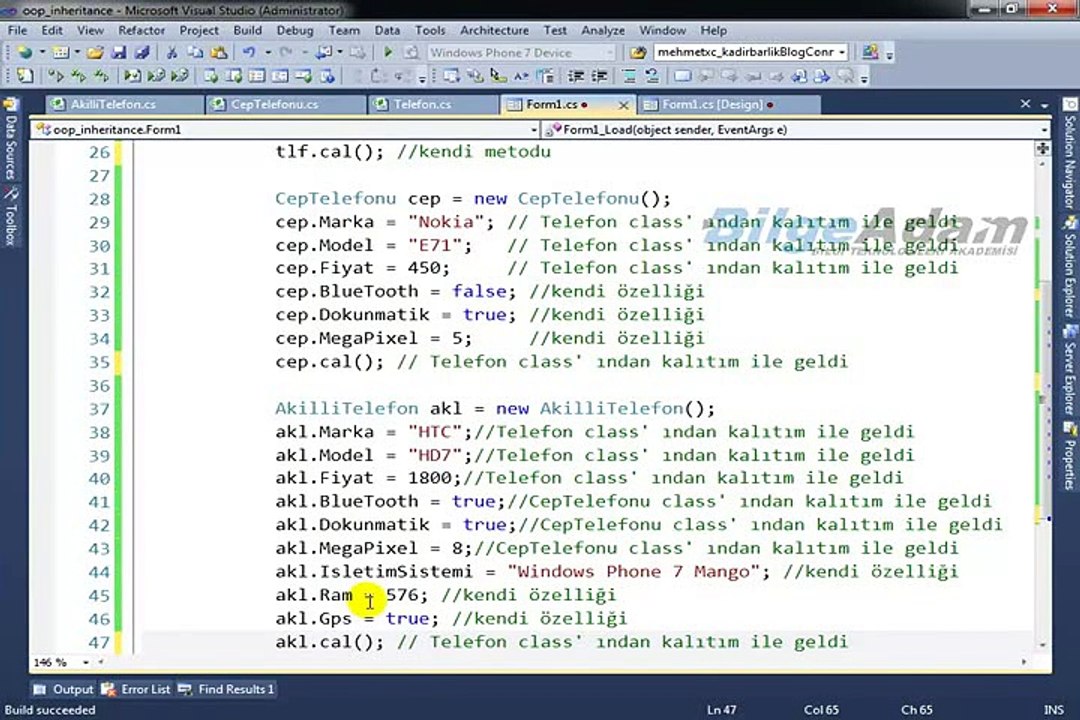The height and width of the screenshot is (720, 1080).
Task: Comment out the selected lines icon
Action: click(629, 76)
